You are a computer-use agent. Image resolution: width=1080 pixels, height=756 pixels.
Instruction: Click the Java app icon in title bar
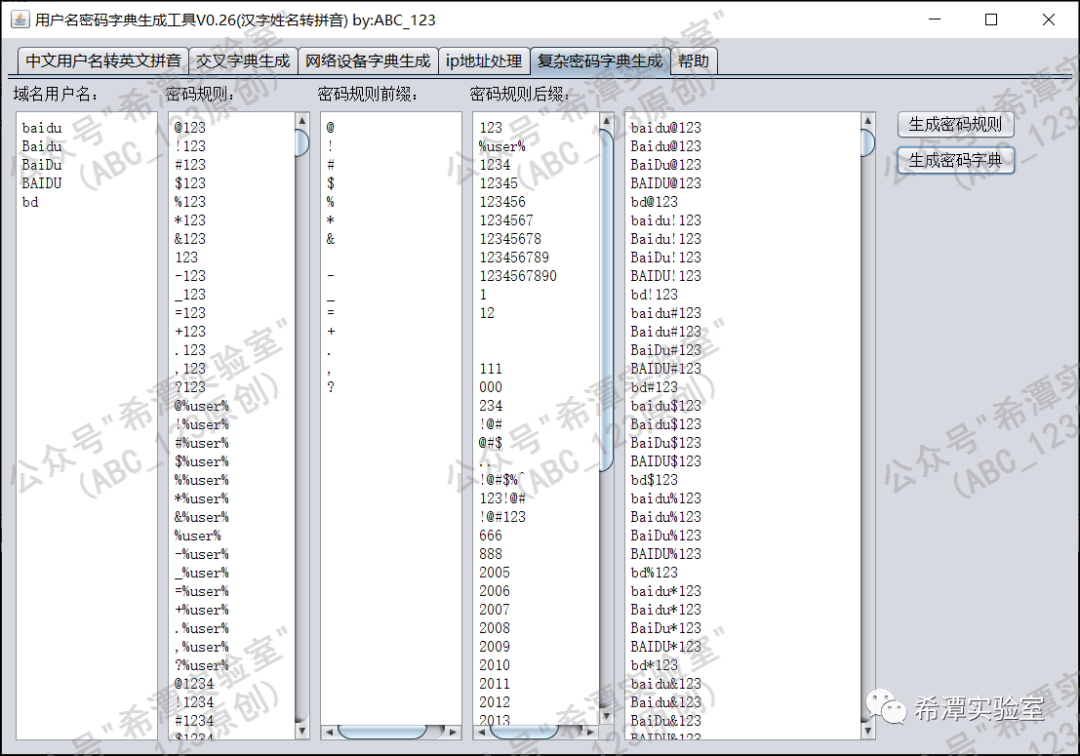[x=20, y=19]
